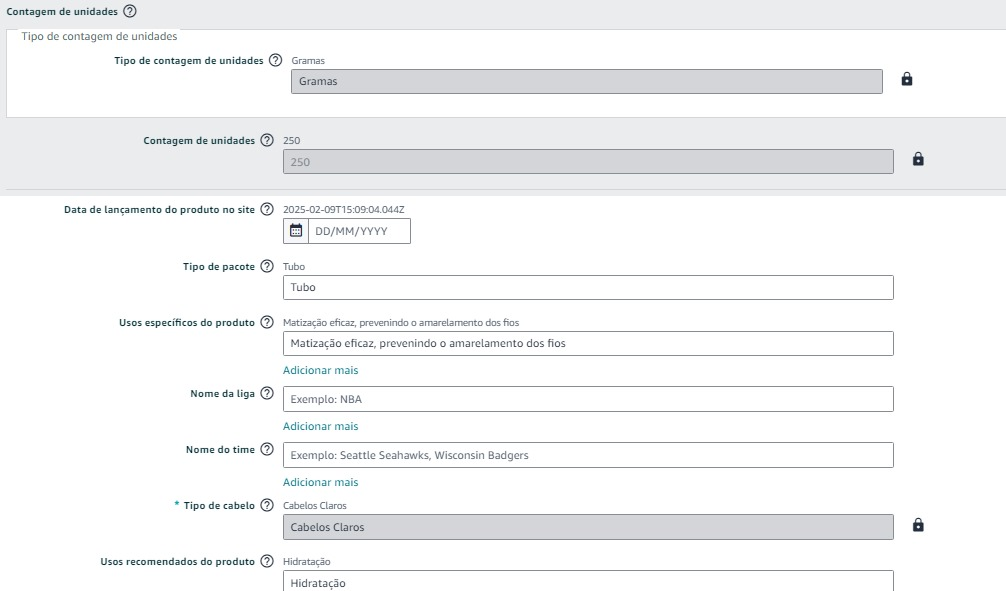Open the calendar date picker icon
1006x591 pixels.
294,230
